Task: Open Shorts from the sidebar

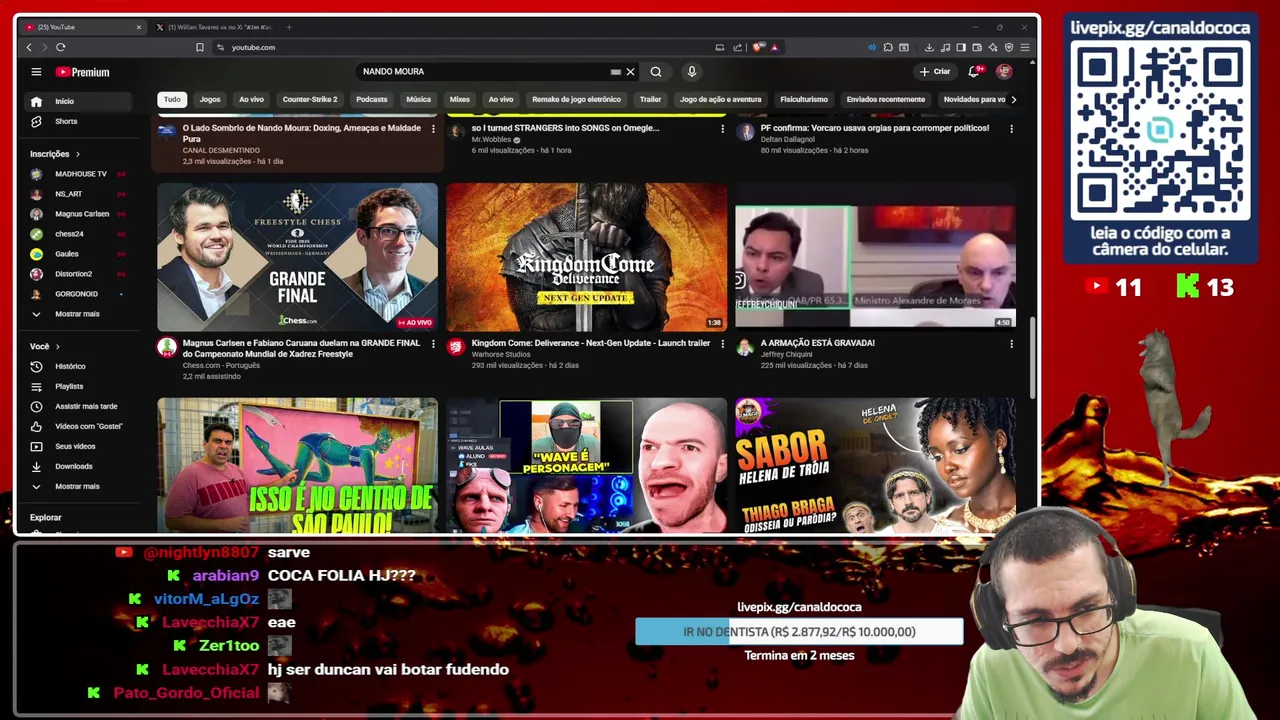Action: tap(80, 121)
